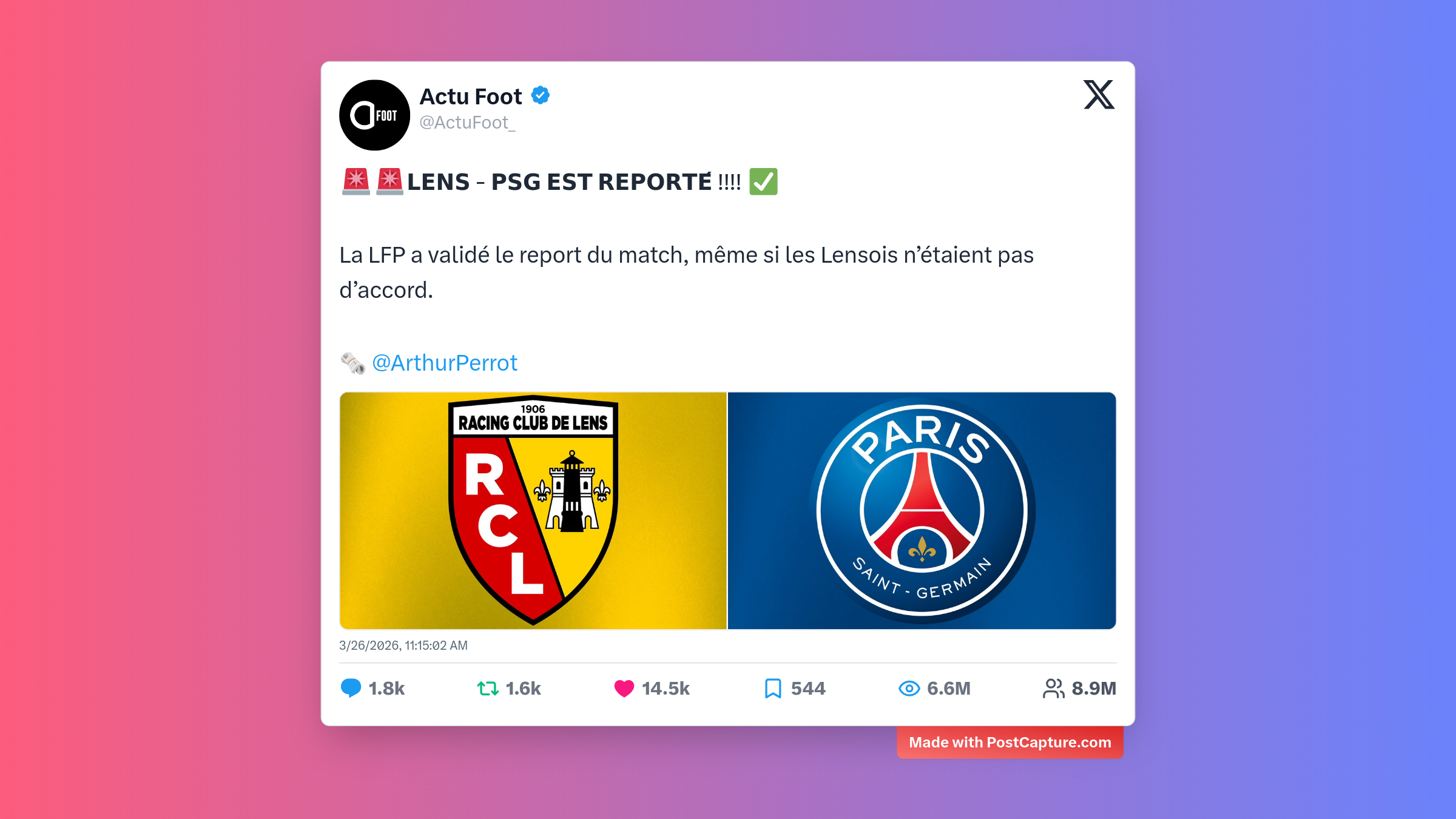The image size is (1456, 819).
Task: Click the bookmark icon
Action: (x=772, y=689)
